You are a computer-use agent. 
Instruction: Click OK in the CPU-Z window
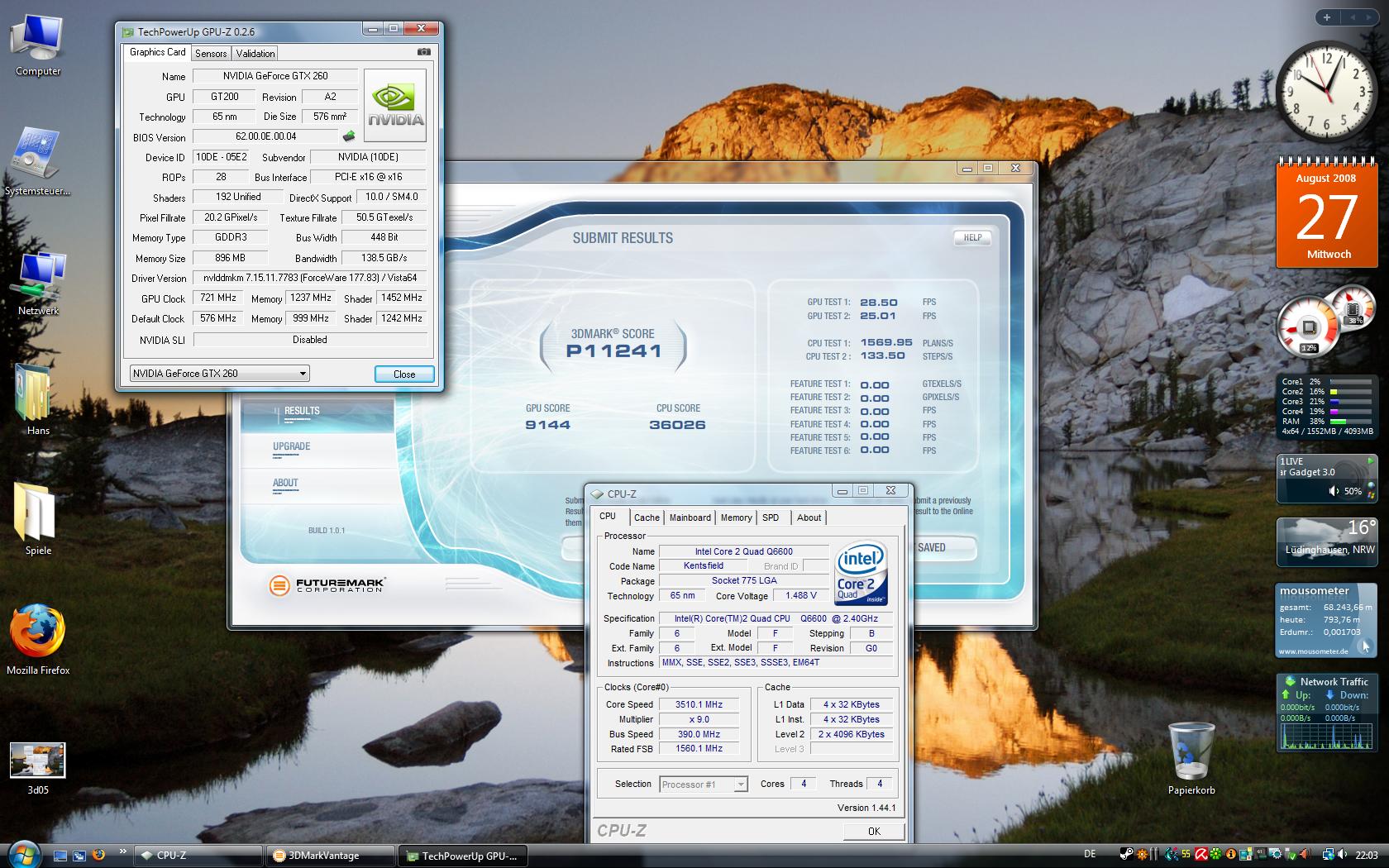(x=874, y=832)
